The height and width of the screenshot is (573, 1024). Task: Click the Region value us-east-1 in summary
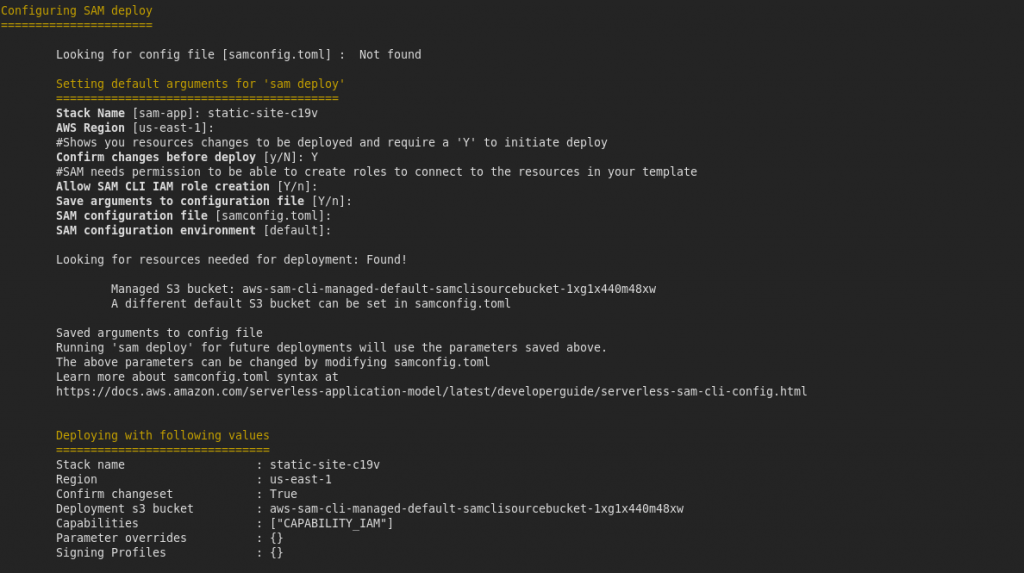pyautogui.click(x=300, y=479)
